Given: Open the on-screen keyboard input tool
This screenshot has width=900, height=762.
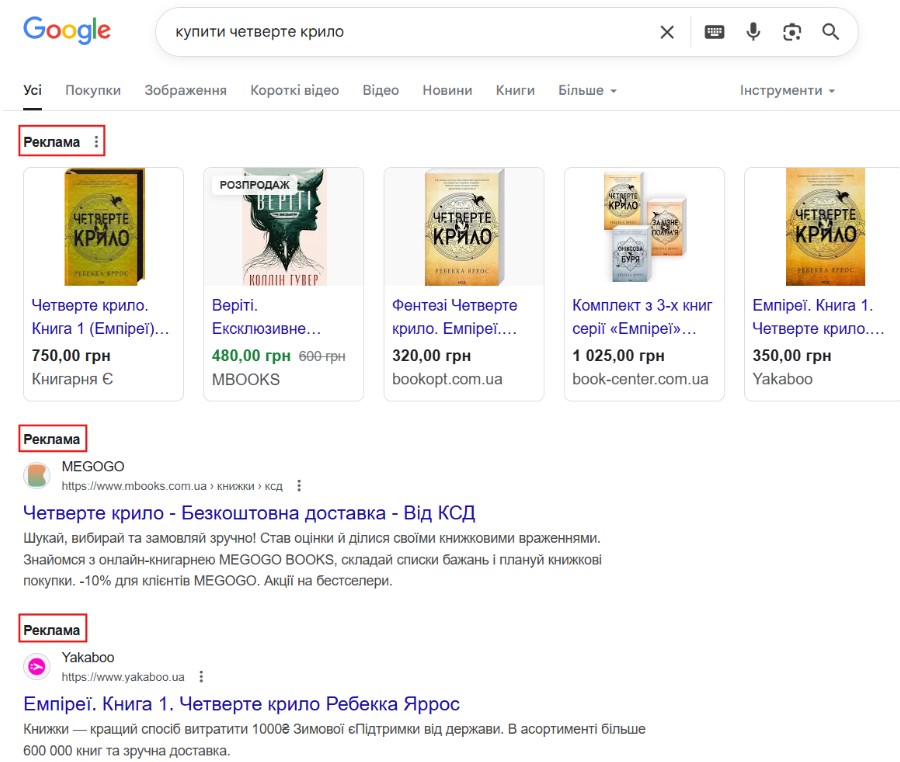Looking at the screenshot, I should pos(714,32).
